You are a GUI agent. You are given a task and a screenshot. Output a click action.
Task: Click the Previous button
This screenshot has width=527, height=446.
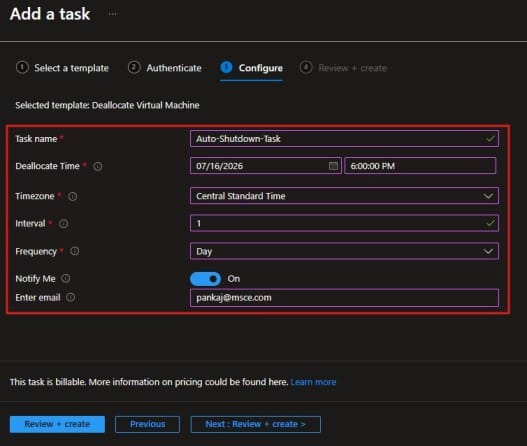pyautogui.click(x=147, y=424)
